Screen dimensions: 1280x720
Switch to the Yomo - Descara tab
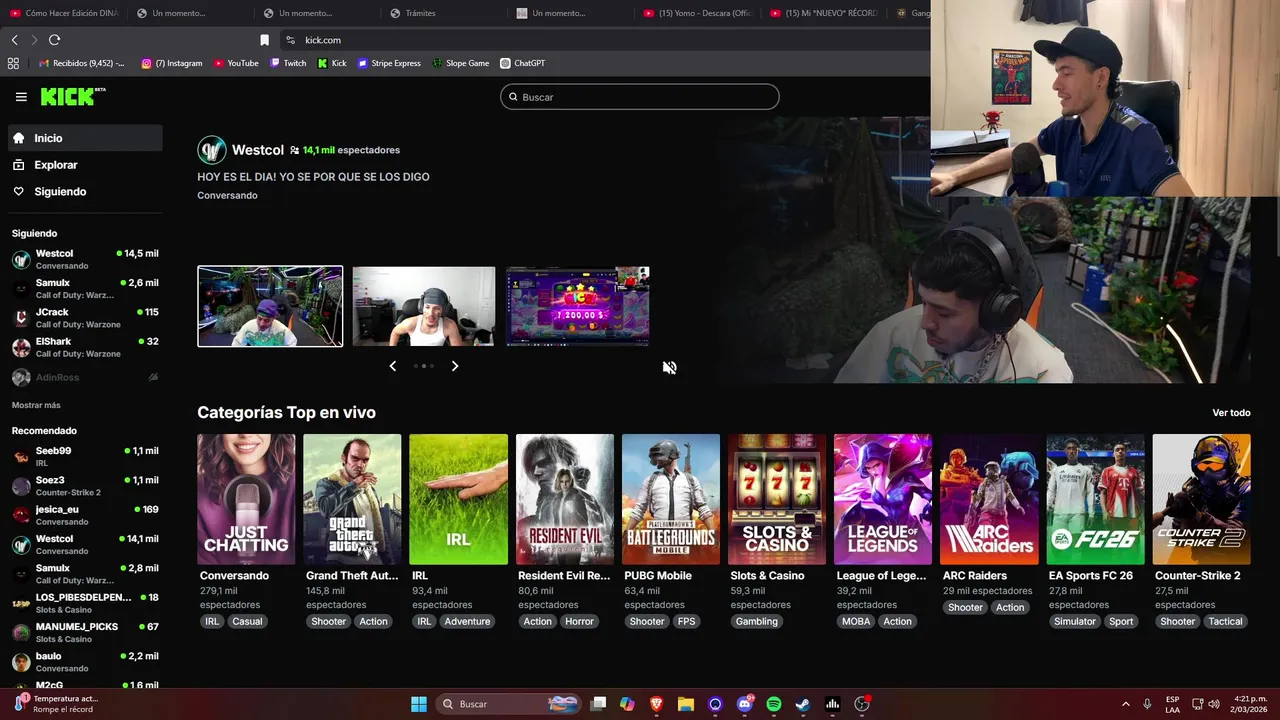697,13
